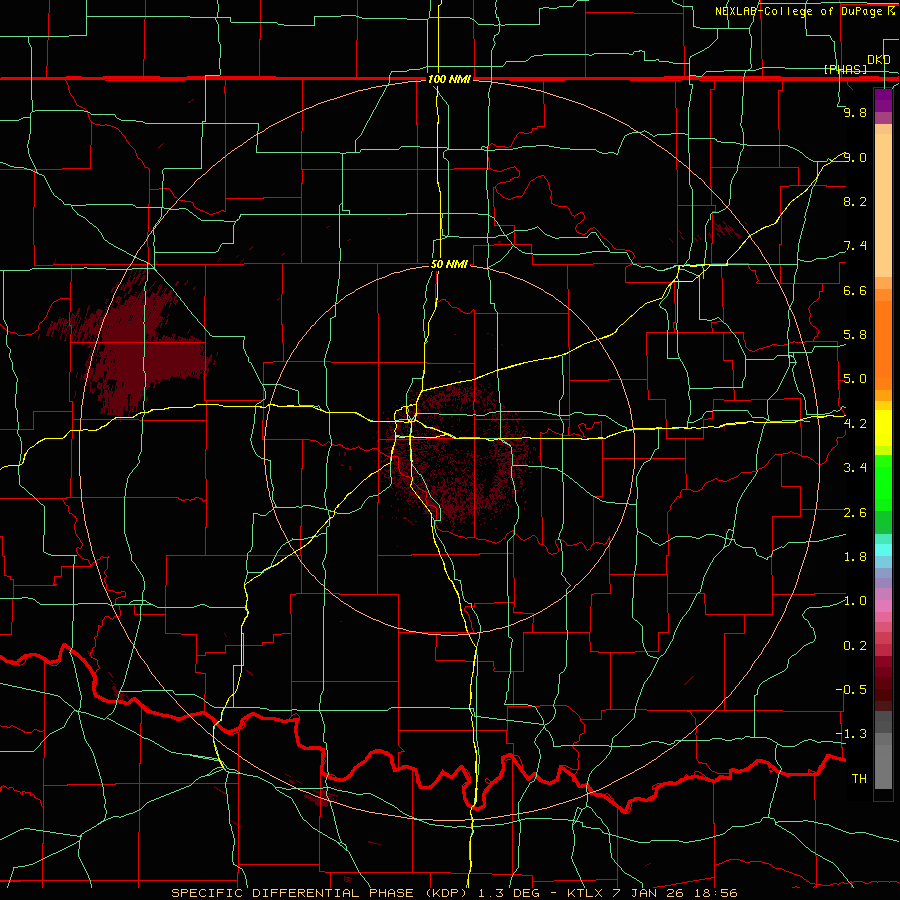Select the 50 NMI range ring label
The image size is (900, 900).
449,265
